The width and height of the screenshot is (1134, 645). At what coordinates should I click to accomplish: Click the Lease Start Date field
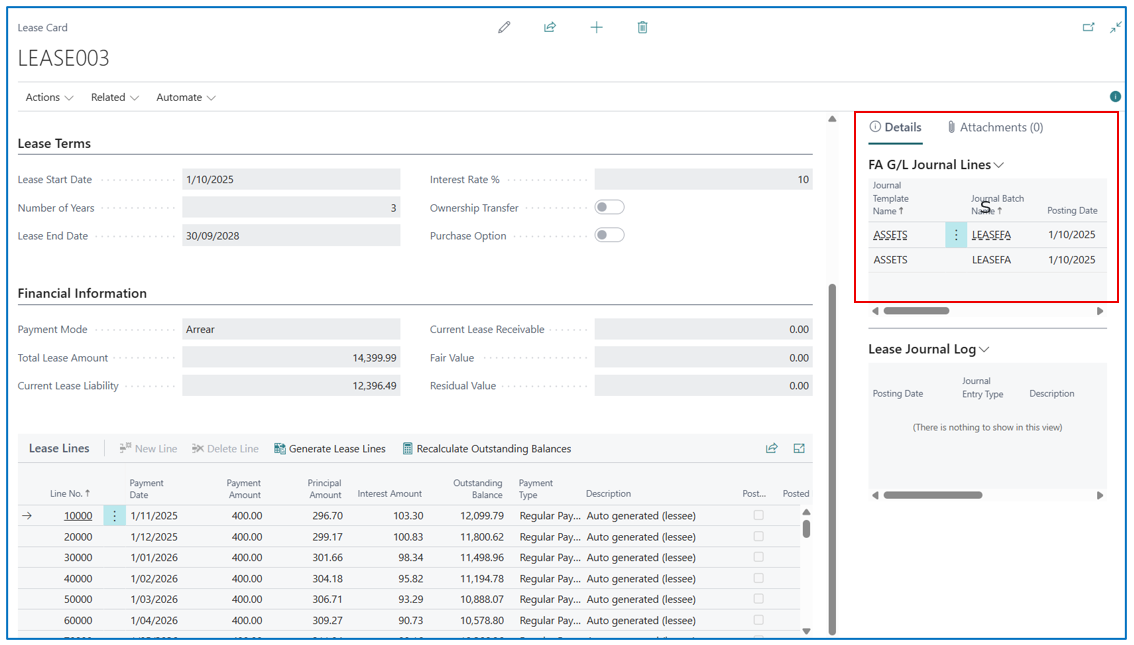pyautogui.click(x=290, y=180)
